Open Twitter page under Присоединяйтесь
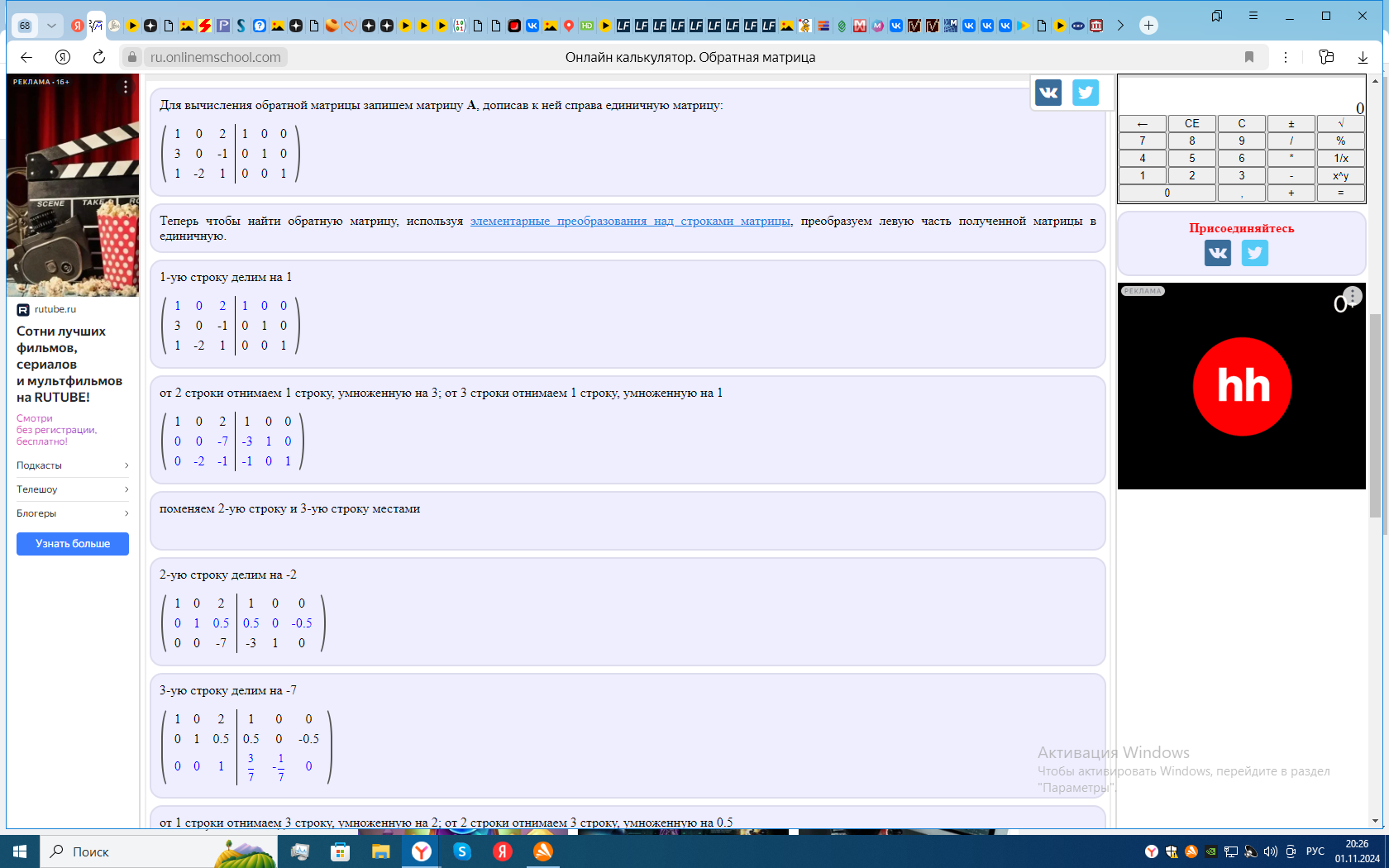The height and width of the screenshot is (868, 1389). click(1255, 253)
